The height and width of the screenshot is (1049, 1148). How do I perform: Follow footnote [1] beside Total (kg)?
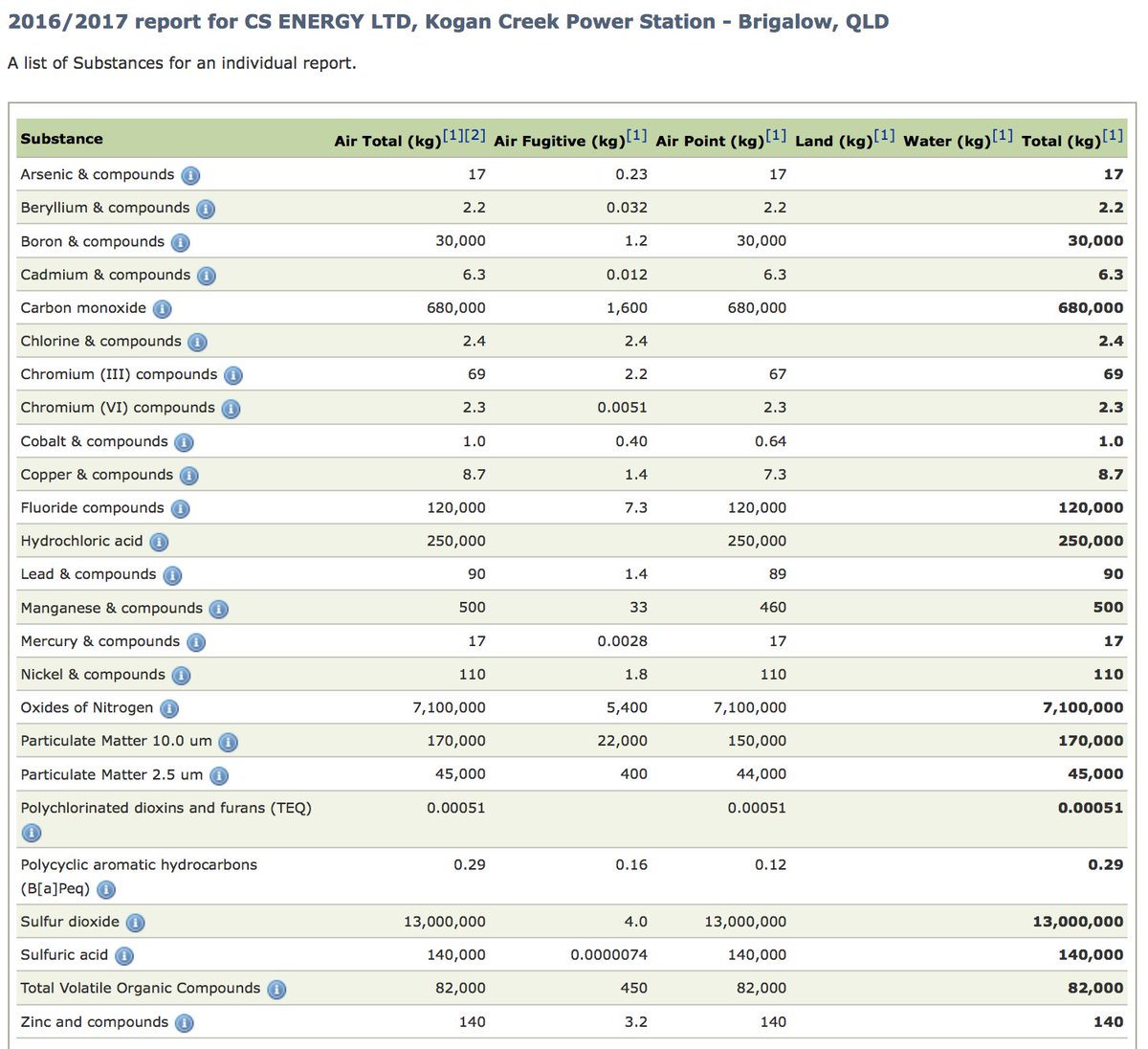(1113, 135)
